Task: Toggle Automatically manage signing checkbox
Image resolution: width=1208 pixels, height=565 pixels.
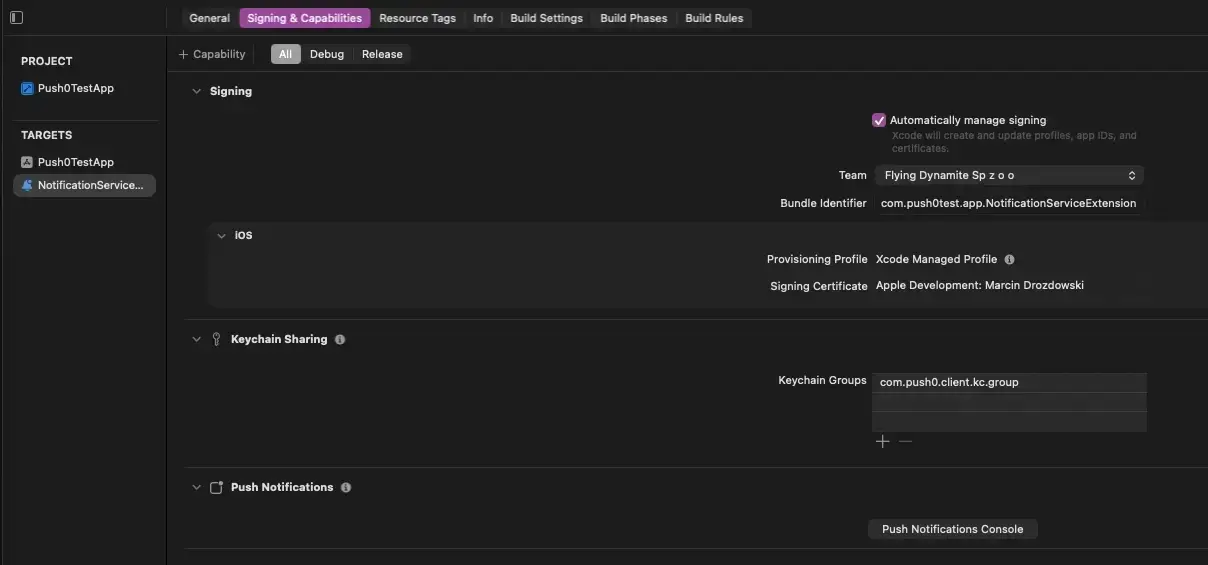Action: point(879,120)
